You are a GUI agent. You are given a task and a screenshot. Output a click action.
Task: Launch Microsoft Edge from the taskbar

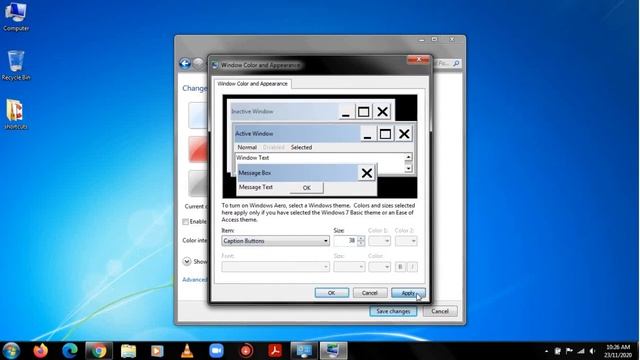coord(70,351)
